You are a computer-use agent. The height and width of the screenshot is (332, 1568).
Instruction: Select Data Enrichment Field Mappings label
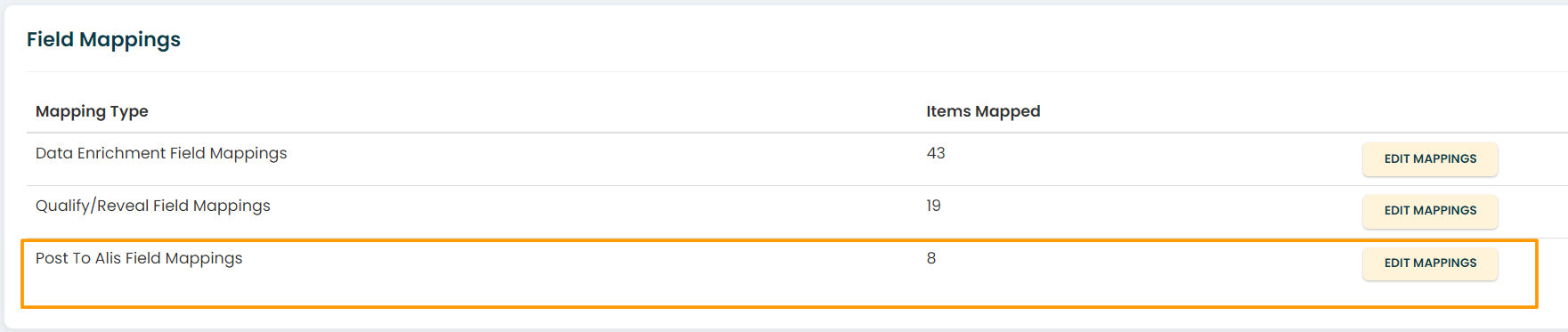(x=161, y=153)
